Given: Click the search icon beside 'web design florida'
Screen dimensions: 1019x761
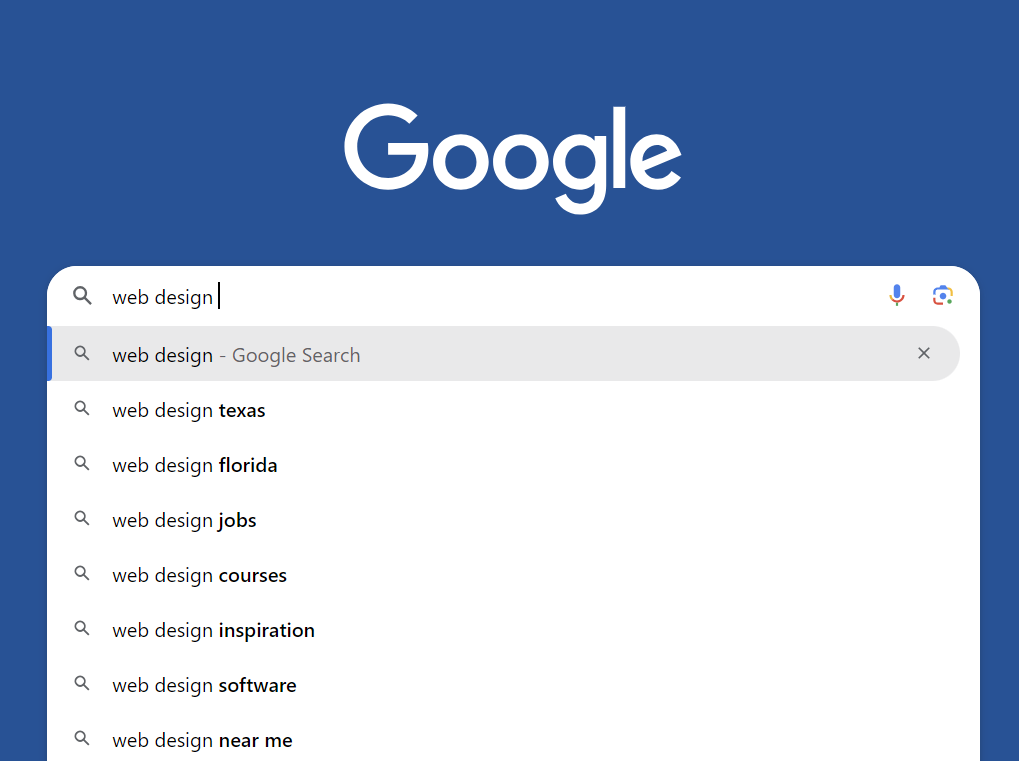Looking at the screenshot, I should [82, 464].
